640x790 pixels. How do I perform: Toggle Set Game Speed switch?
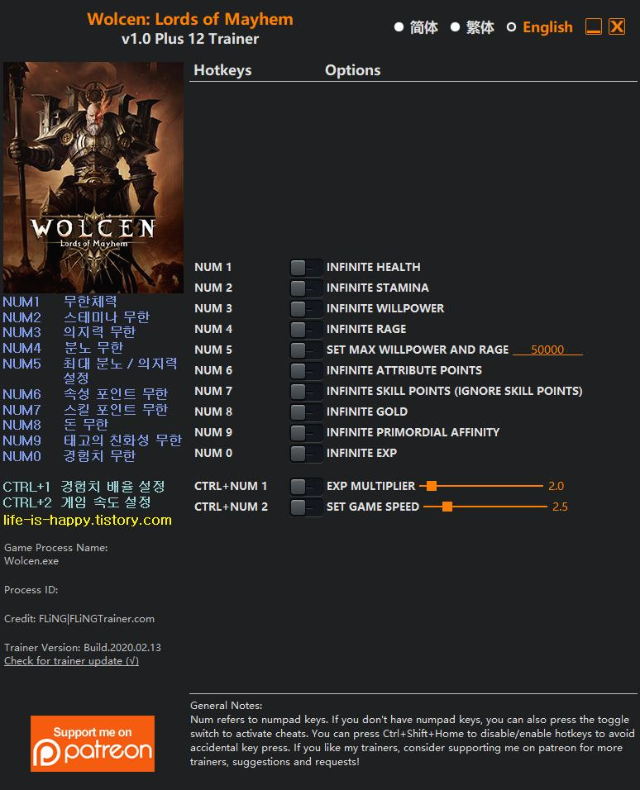pos(306,507)
